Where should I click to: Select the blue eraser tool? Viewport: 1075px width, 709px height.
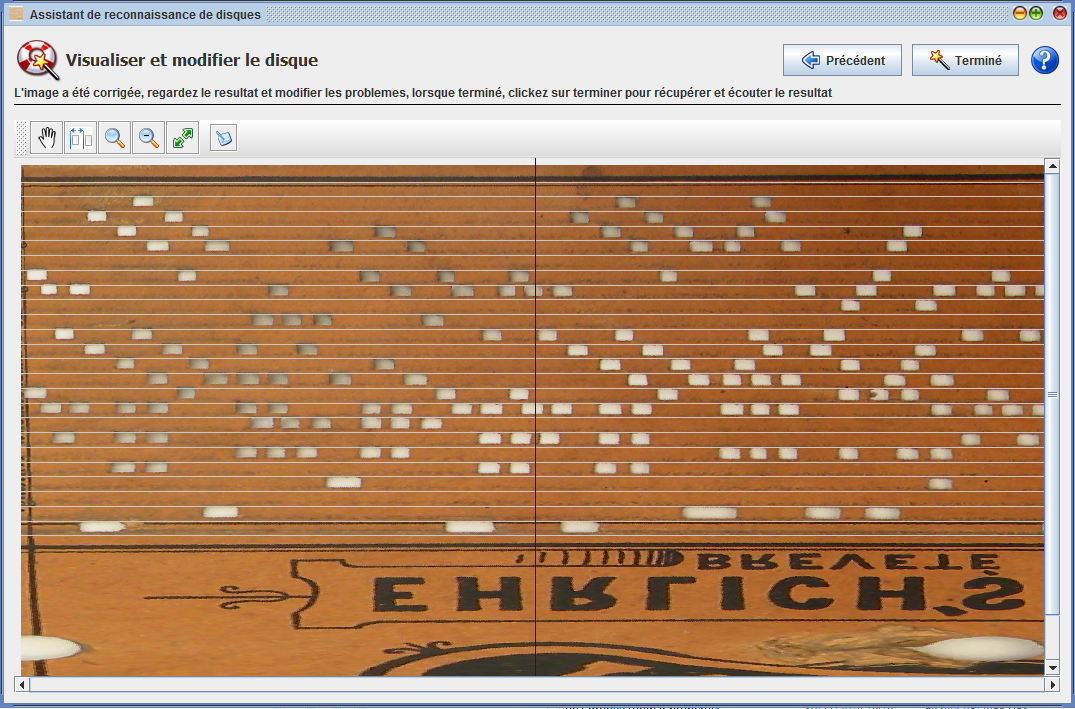(x=224, y=138)
